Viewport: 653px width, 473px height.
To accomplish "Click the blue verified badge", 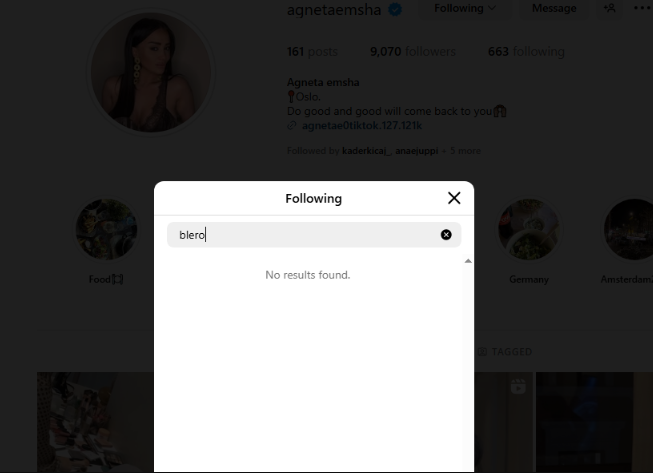I will (395, 9).
